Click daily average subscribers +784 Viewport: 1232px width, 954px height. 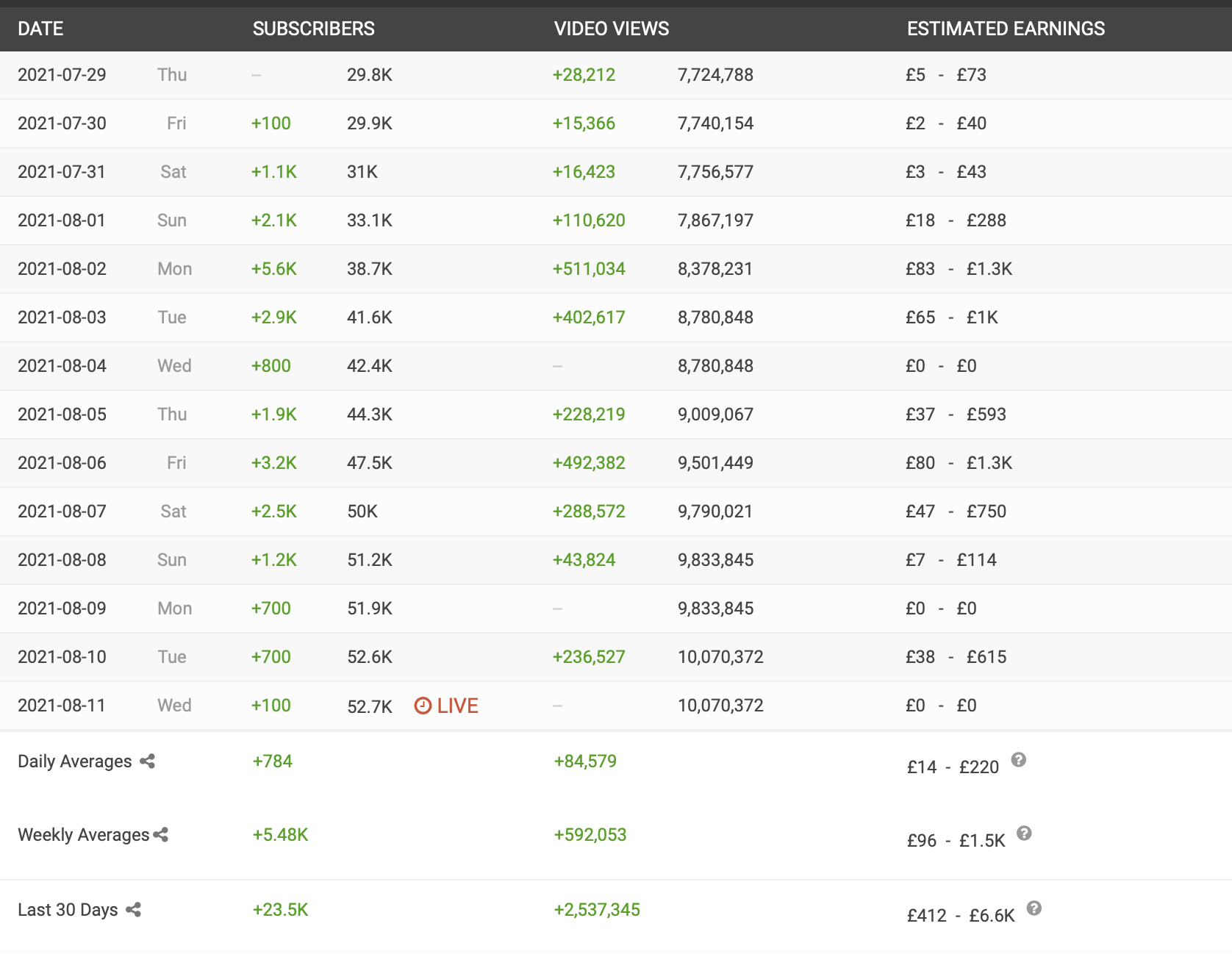click(x=273, y=761)
